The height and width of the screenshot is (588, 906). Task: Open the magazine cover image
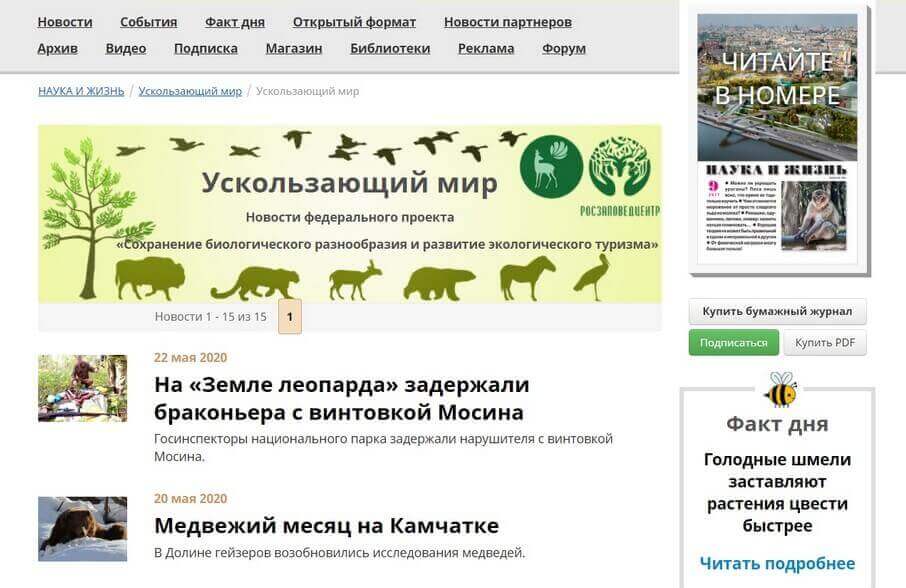pyautogui.click(x=777, y=139)
